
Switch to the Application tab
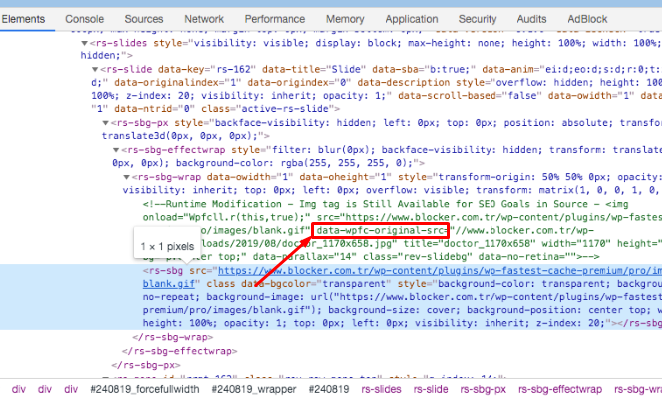point(412,19)
